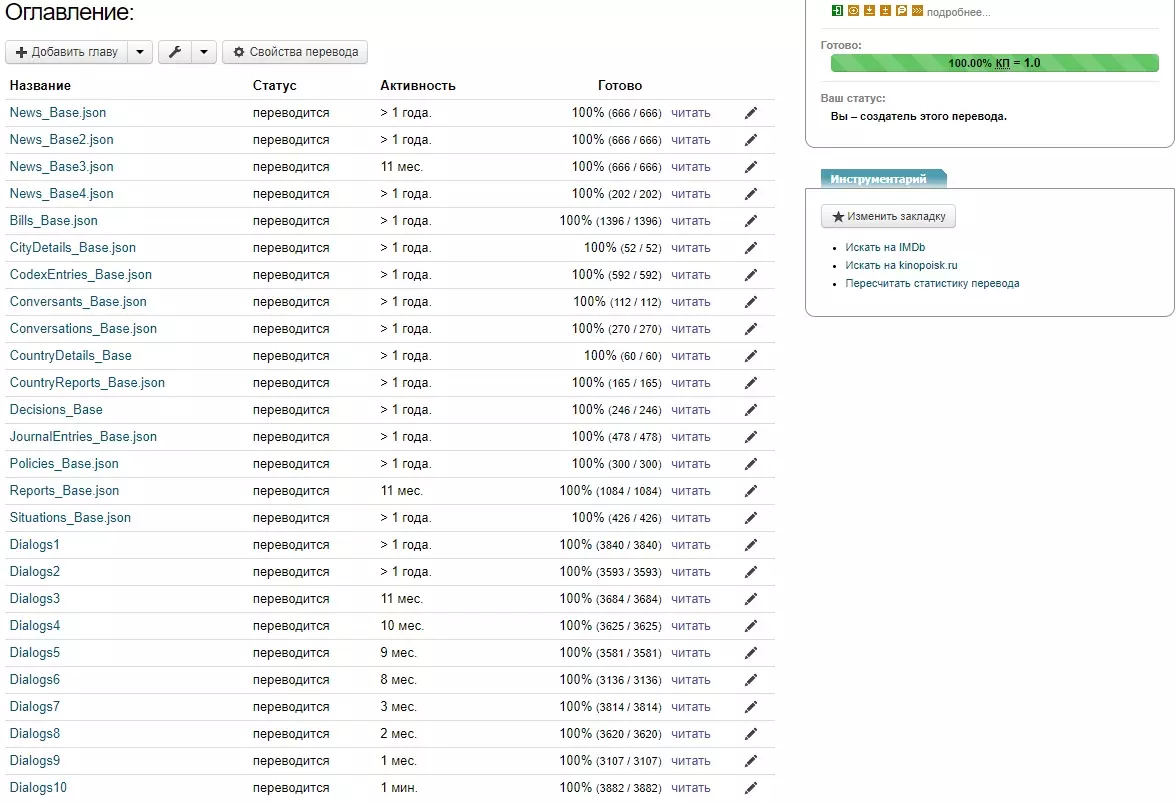The height and width of the screenshot is (803, 1176).
Task: Expand the dropdown arrow beside Добавить главу
Action: point(141,52)
